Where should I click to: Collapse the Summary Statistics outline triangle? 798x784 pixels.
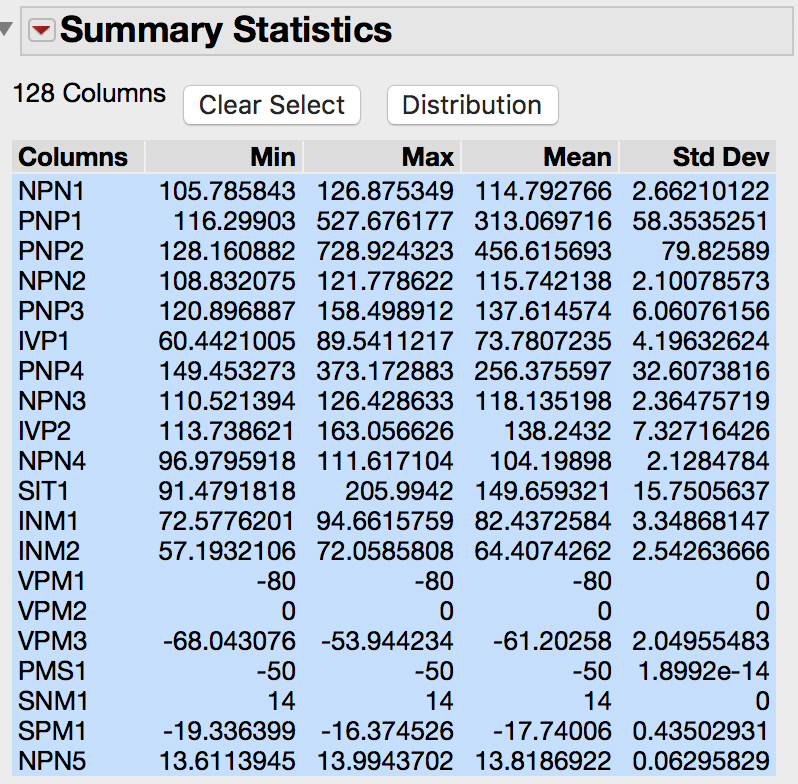click(x=8, y=30)
